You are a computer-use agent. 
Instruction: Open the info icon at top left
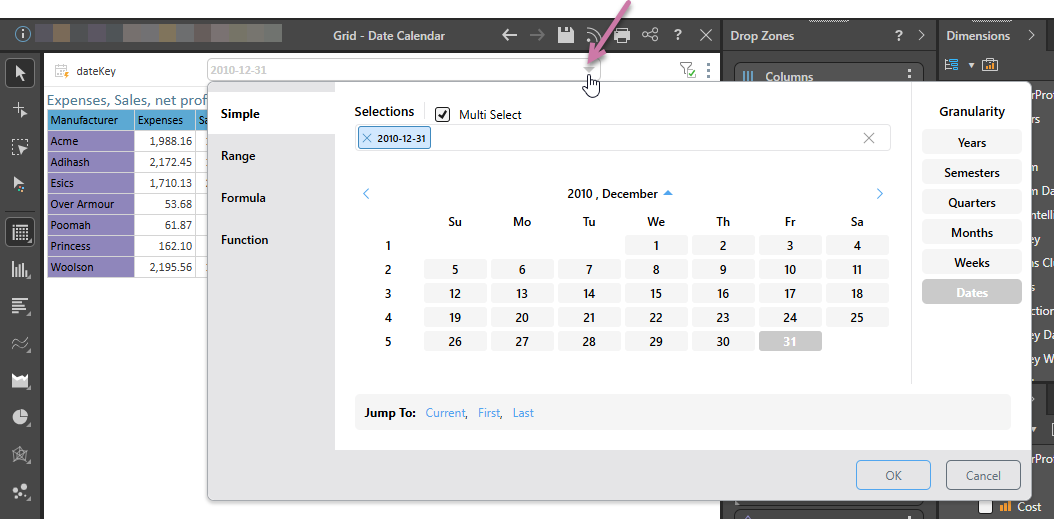(x=23, y=34)
